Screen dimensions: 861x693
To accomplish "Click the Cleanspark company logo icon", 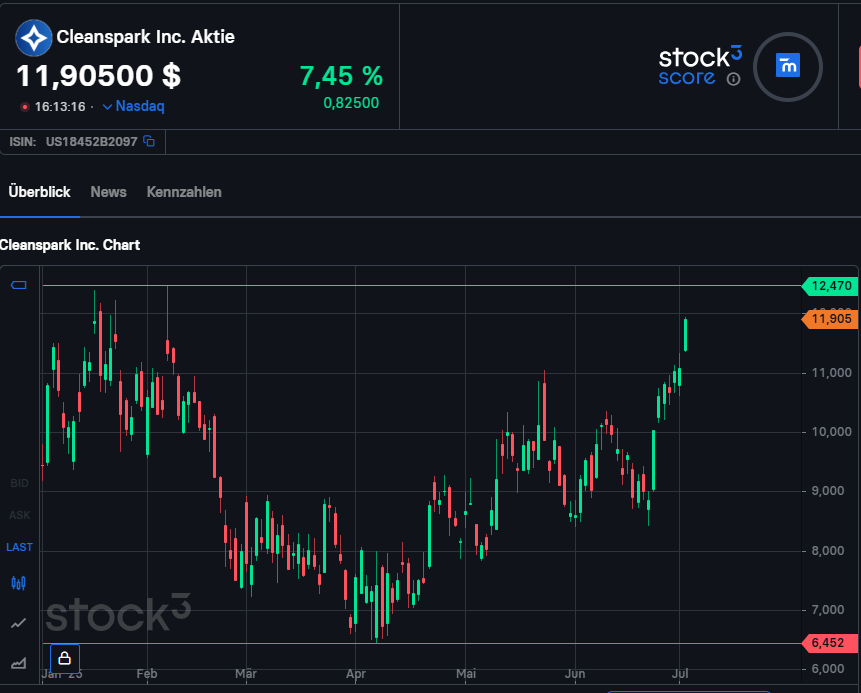I will 34,38.
